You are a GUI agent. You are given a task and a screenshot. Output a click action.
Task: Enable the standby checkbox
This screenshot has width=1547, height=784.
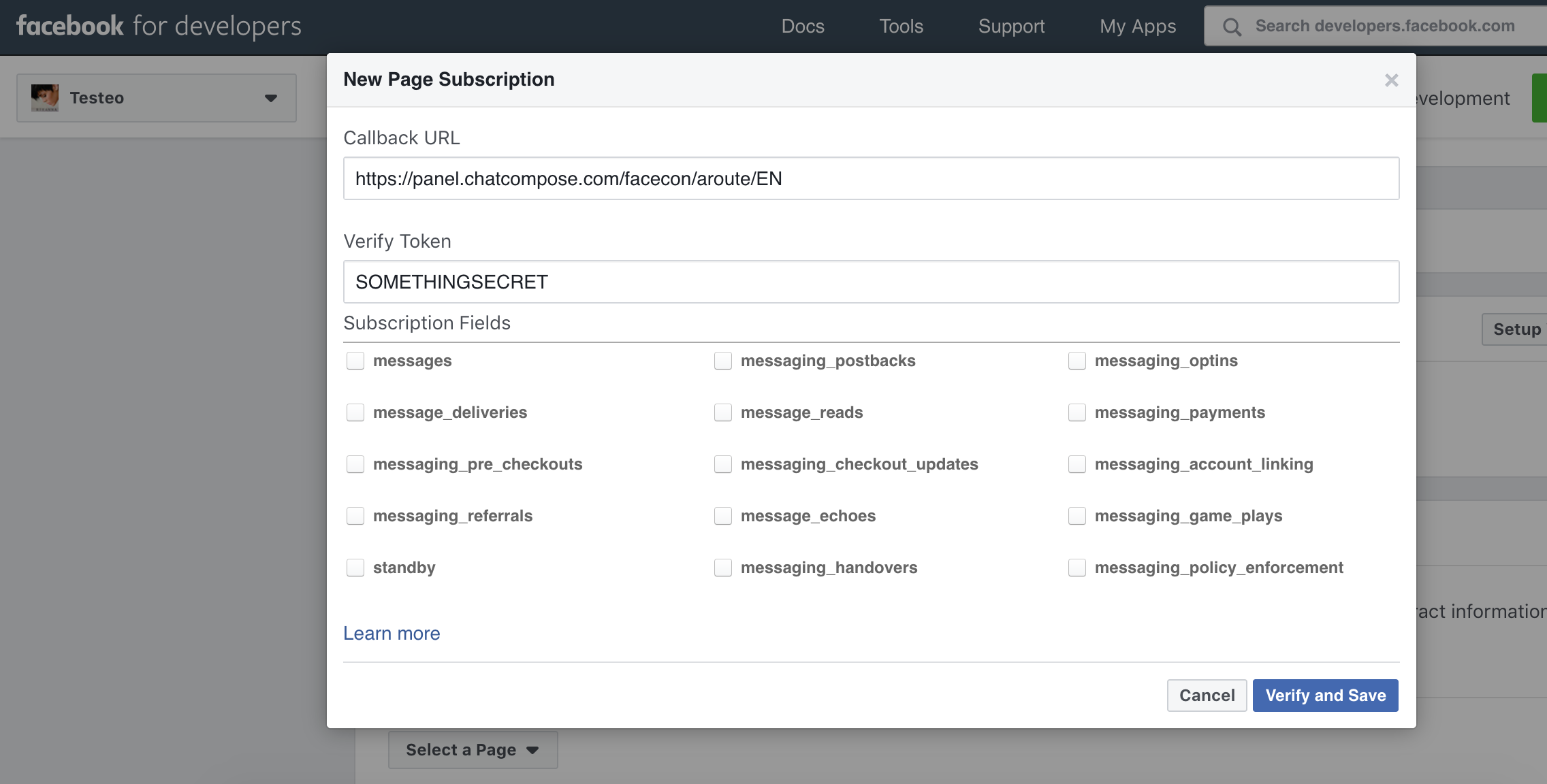(355, 568)
